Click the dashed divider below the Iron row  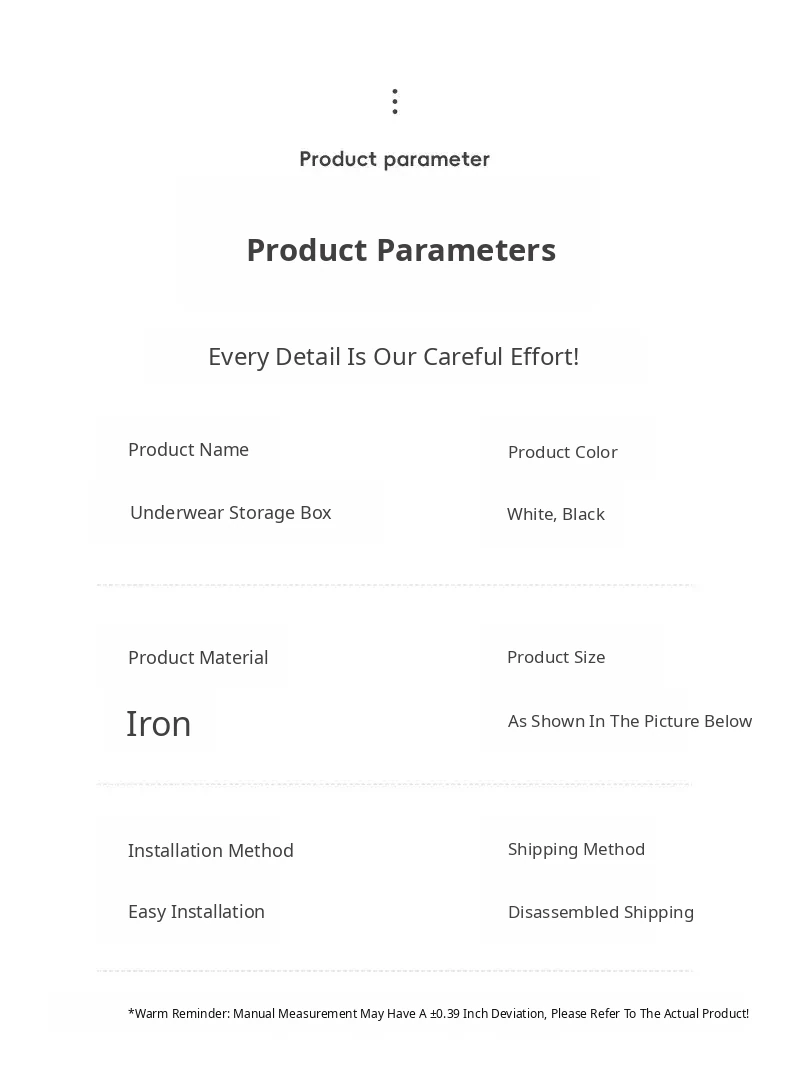[x=395, y=785]
